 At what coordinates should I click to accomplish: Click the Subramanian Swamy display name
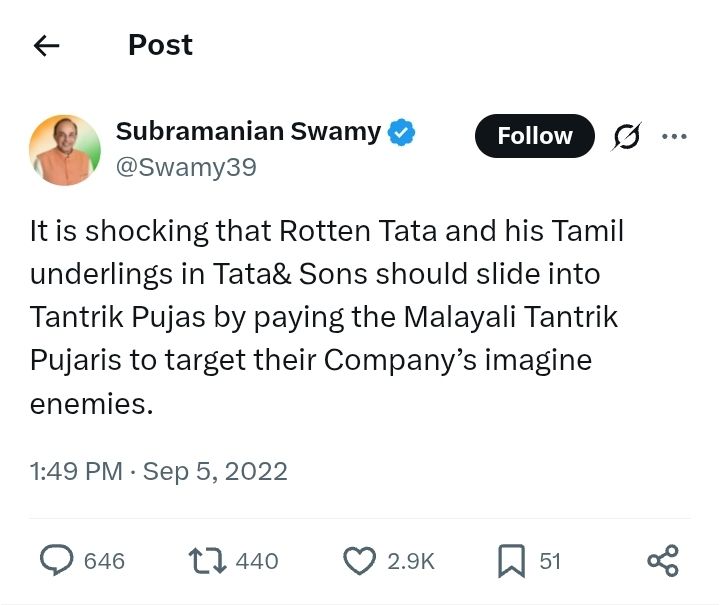pyautogui.click(x=248, y=131)
